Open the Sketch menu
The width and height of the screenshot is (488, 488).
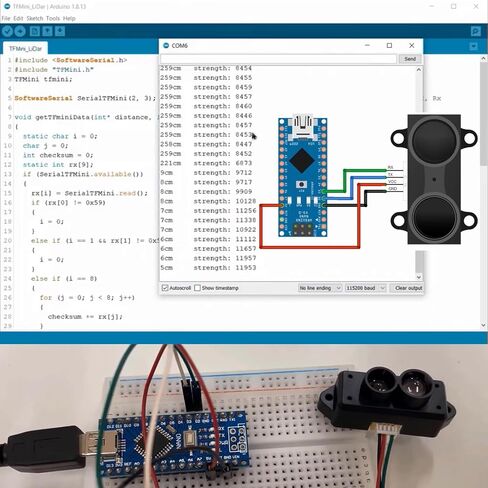coord(35,18)
